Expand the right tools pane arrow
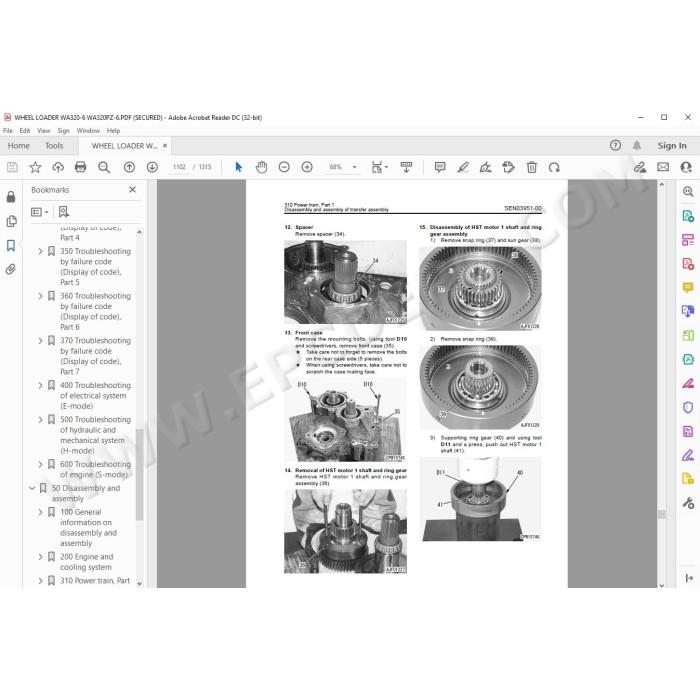 [689, 578]
